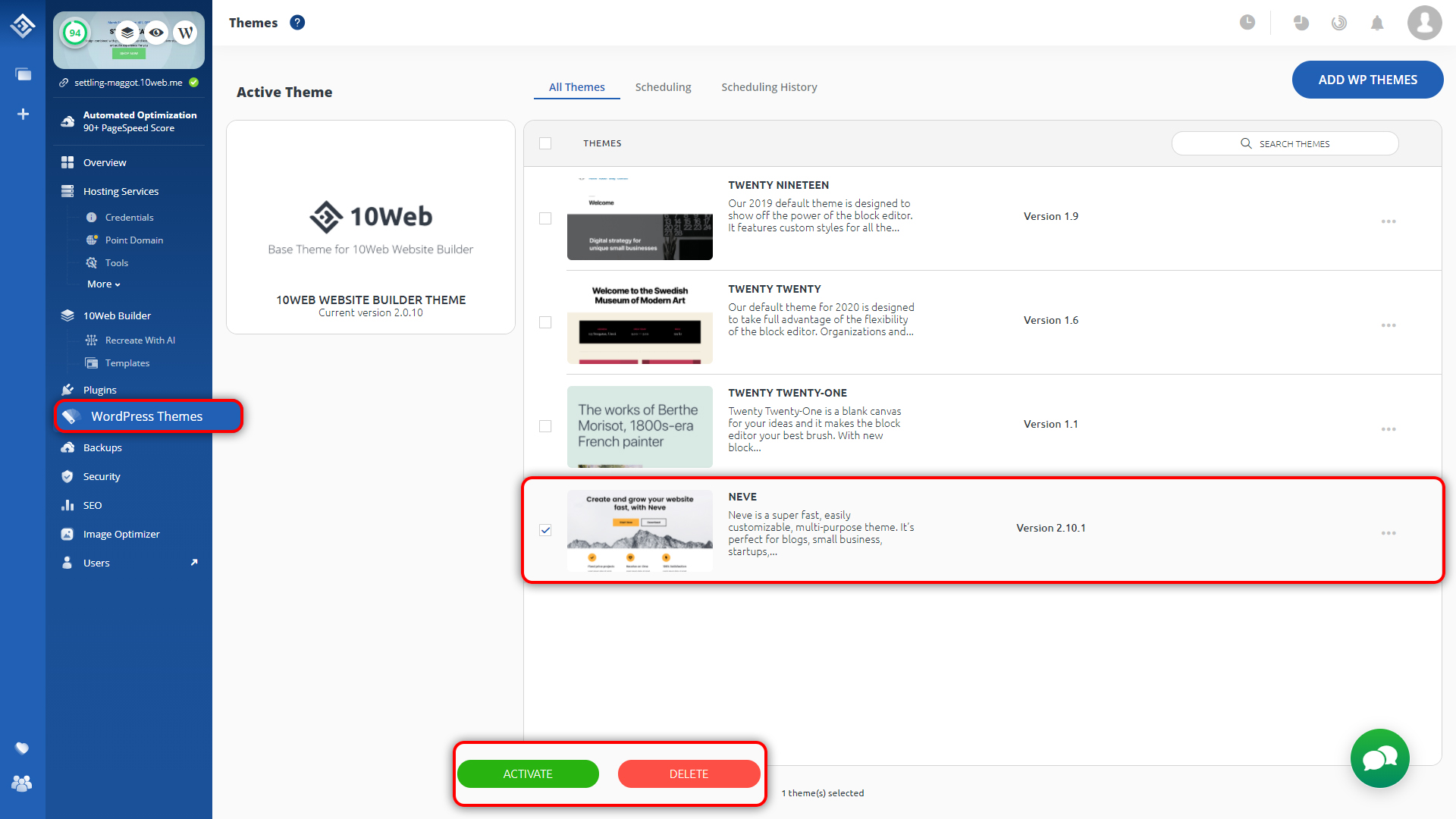Image resolution: width=1456 pixels, height=819 pixels.
Task: Open WordPress admin via W icon
Action: (185, 33)
